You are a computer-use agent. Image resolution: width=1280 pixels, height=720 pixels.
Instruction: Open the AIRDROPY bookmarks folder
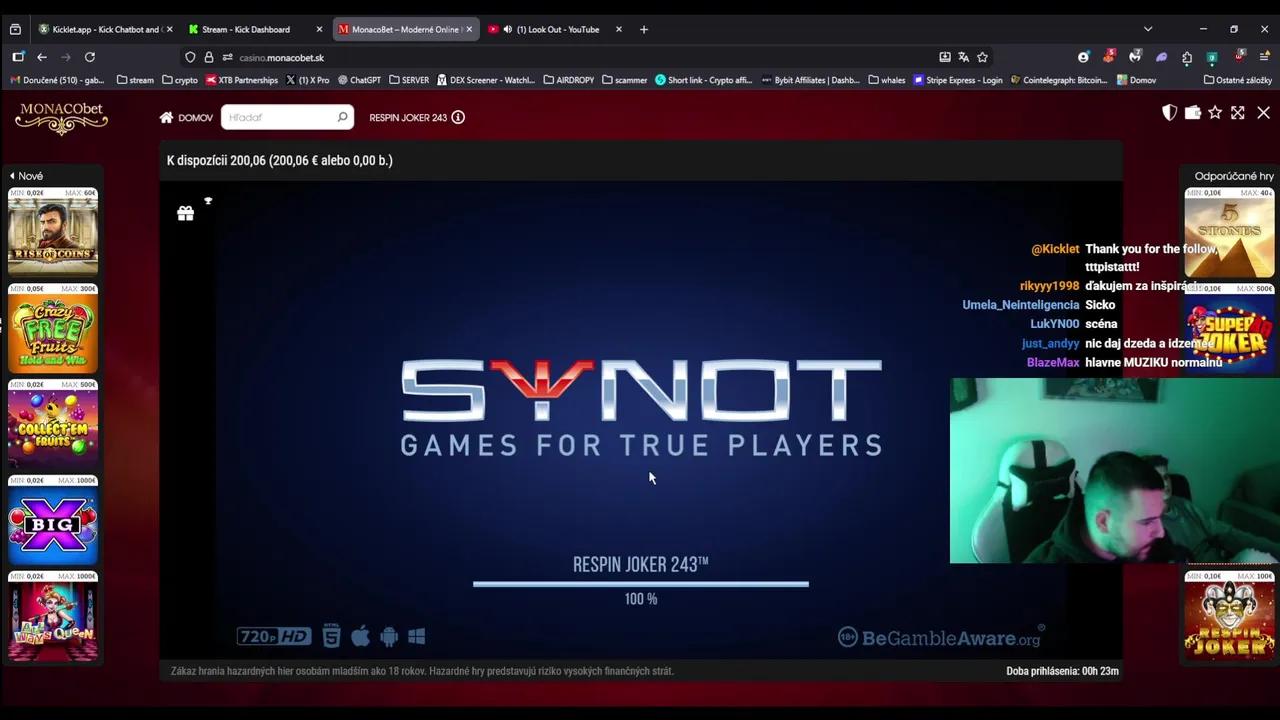click(x=568, y=80)
